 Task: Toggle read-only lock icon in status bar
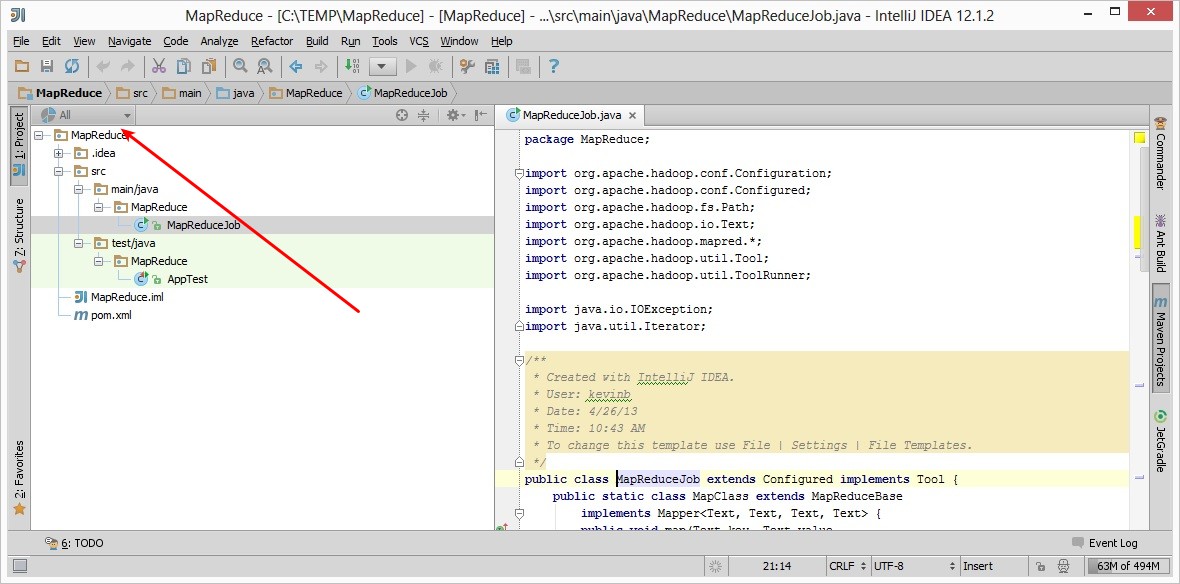click(1040, 566)
